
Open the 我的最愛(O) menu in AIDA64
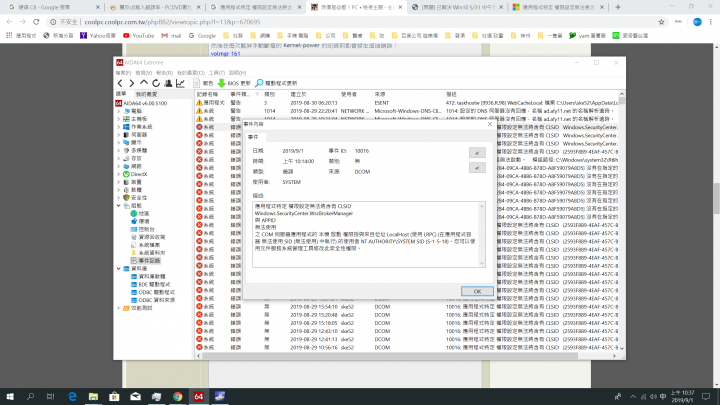(x=191, y=73)
